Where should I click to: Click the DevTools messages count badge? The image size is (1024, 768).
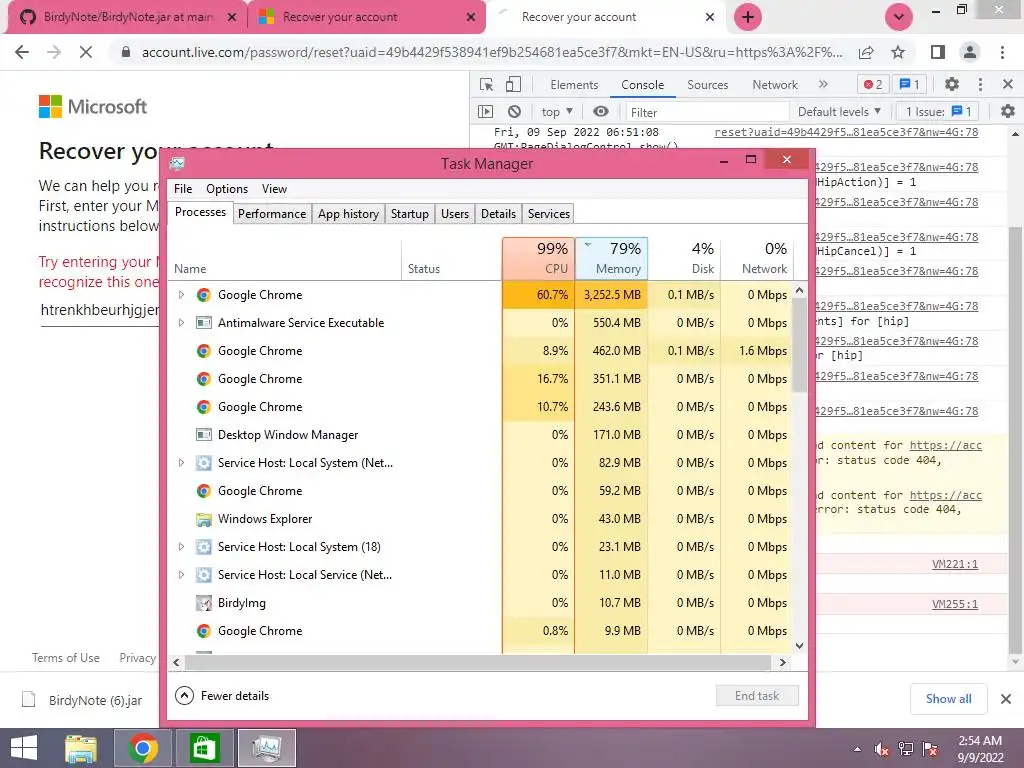910,84
